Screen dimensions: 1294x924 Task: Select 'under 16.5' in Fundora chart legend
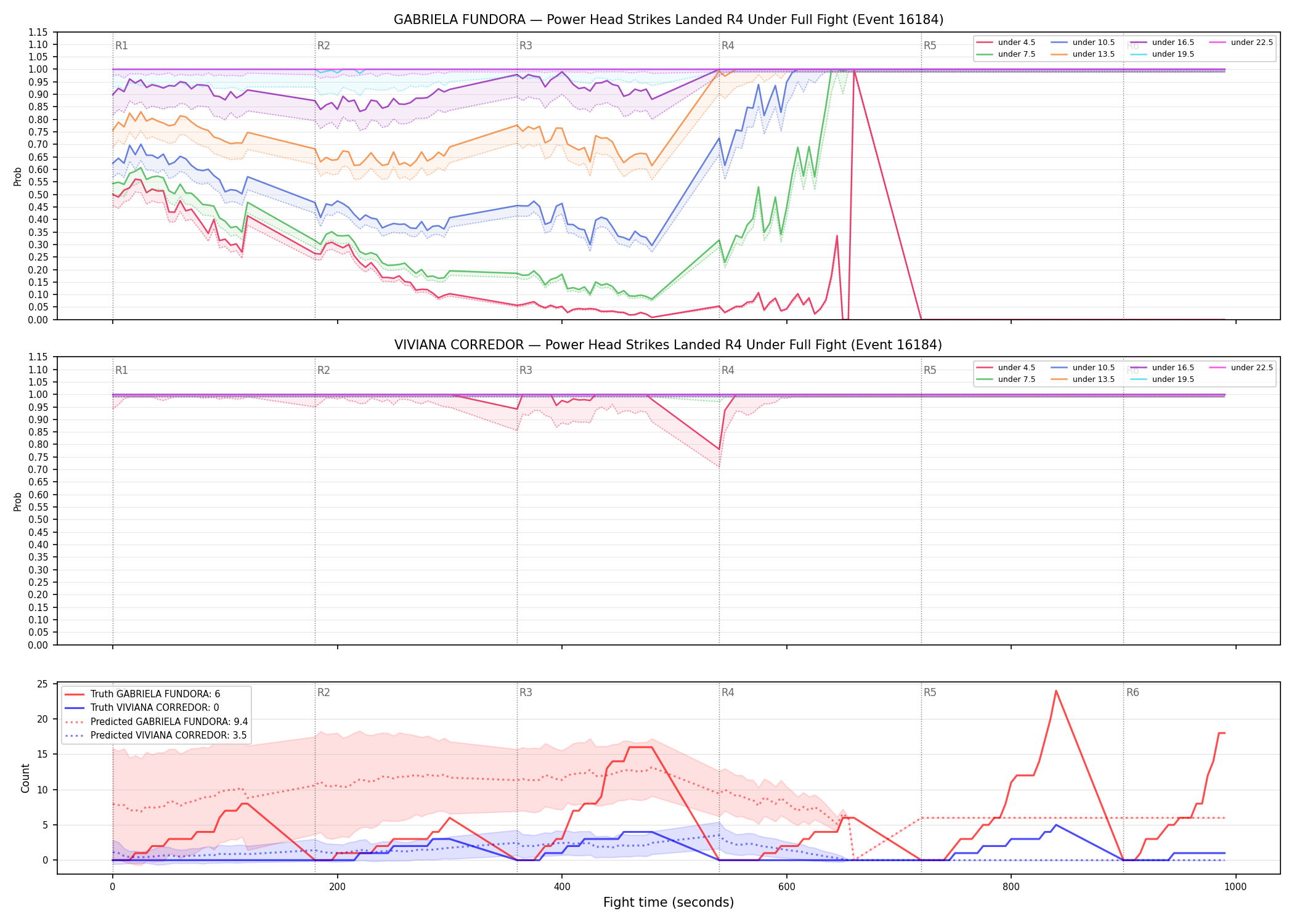[x=1163, y=43]
